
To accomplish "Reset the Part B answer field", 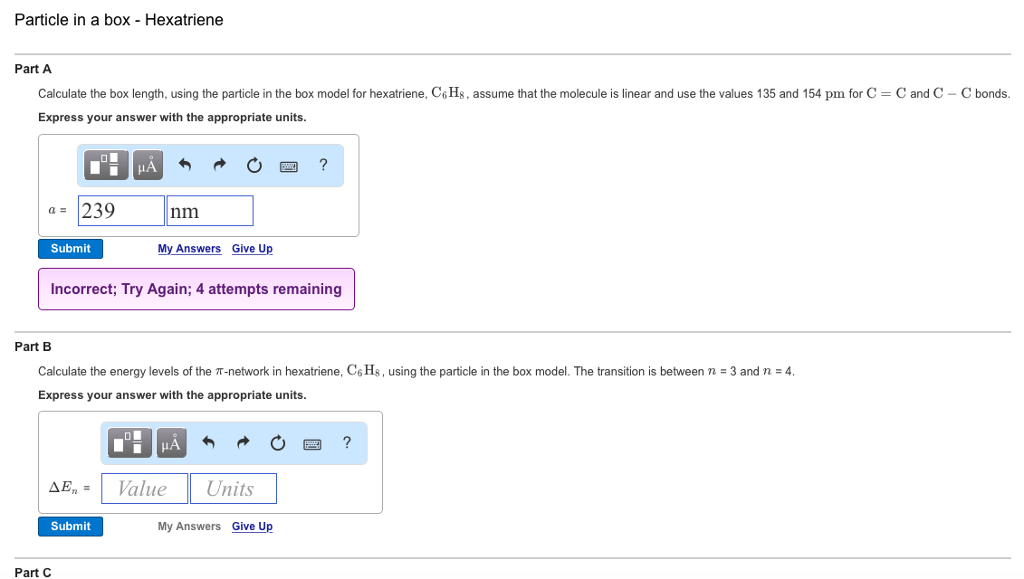I will pyautogui.click(x=277, y=443).
